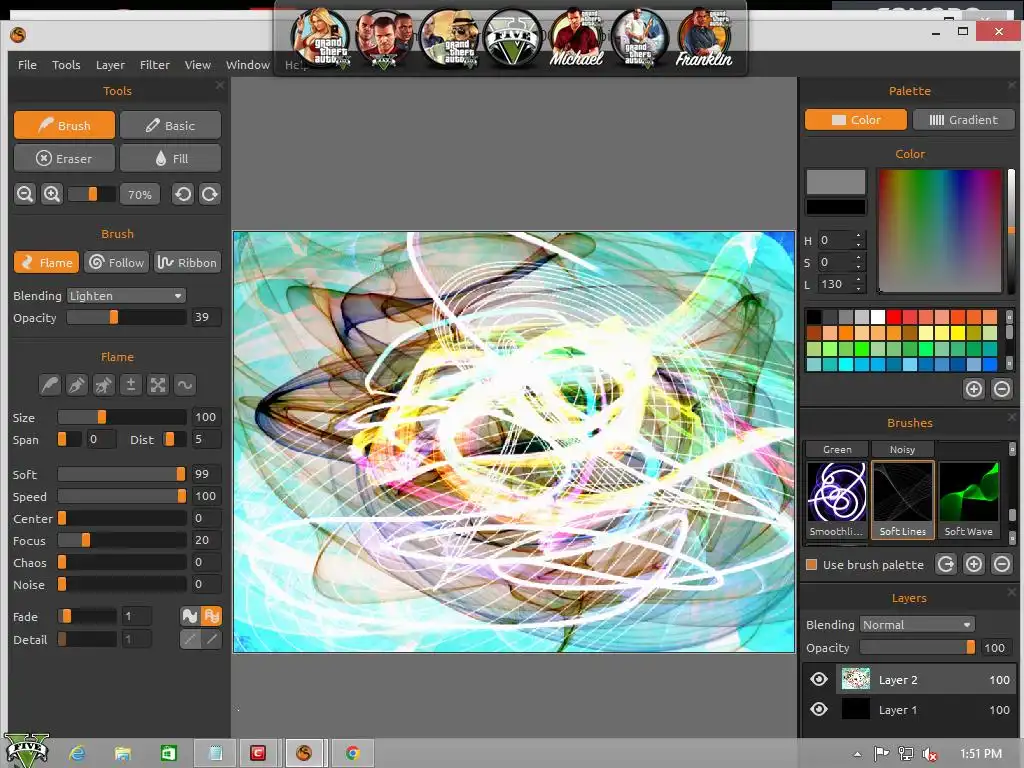Open the Layers Blending Normal dropdown
Viewport: 1024px width, 768px height.
pos(918,625)
